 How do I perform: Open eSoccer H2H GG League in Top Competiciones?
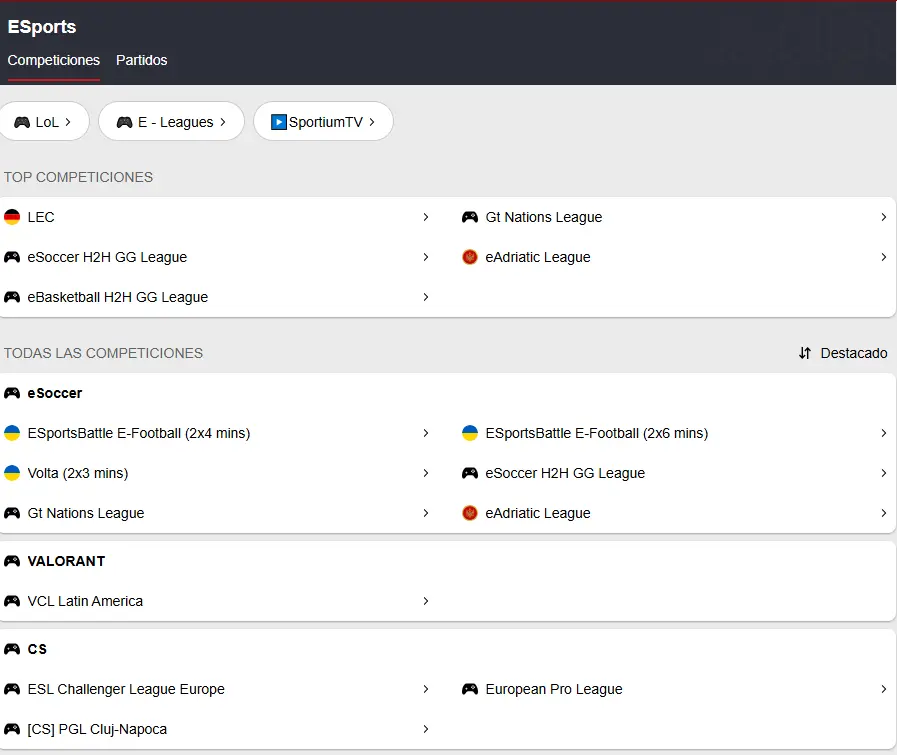tap(107, 257)
